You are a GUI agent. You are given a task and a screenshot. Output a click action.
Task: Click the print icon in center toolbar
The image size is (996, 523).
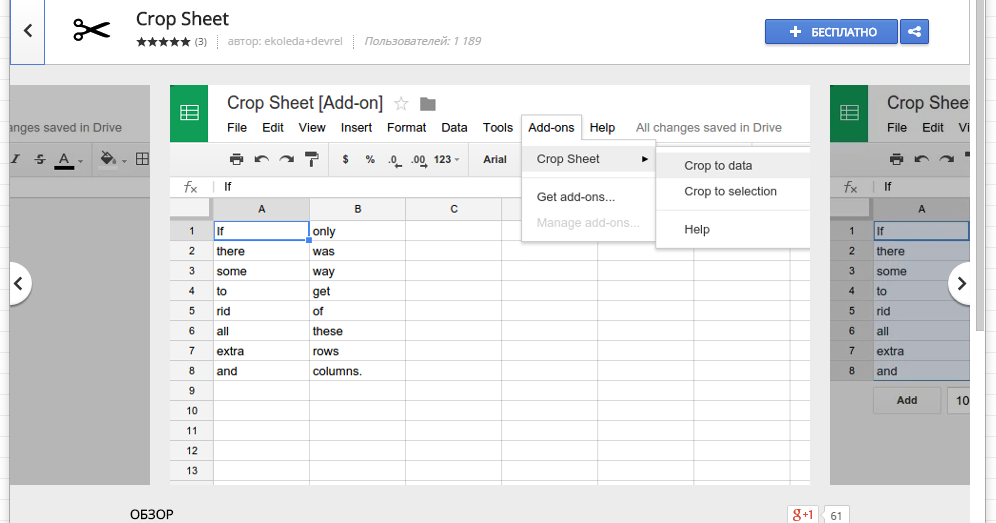(236, 160)
